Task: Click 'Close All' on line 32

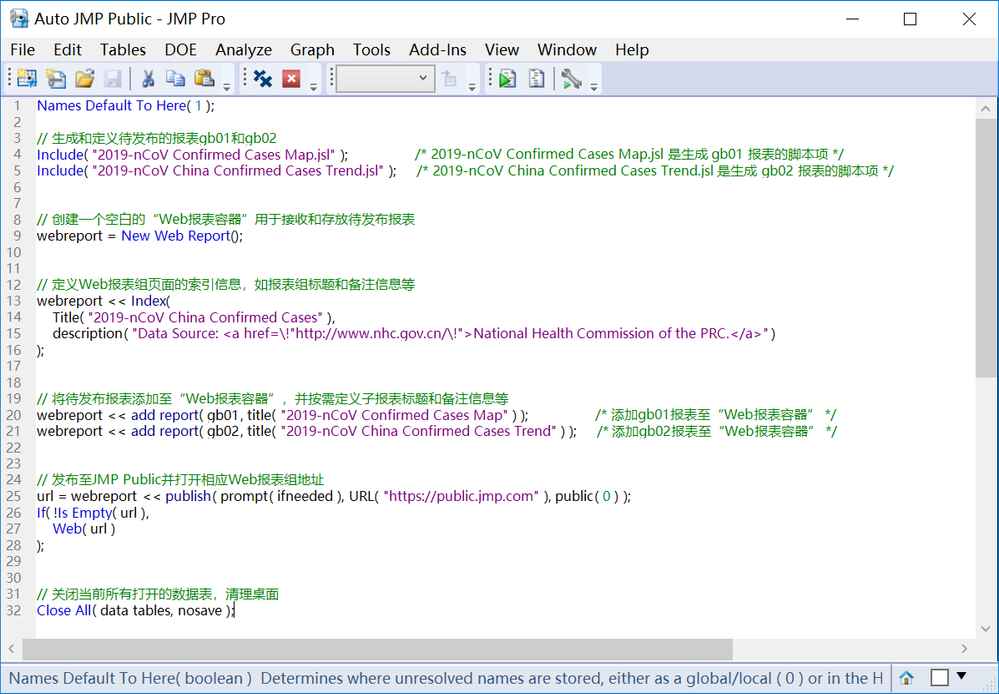Action: point(64,610)
